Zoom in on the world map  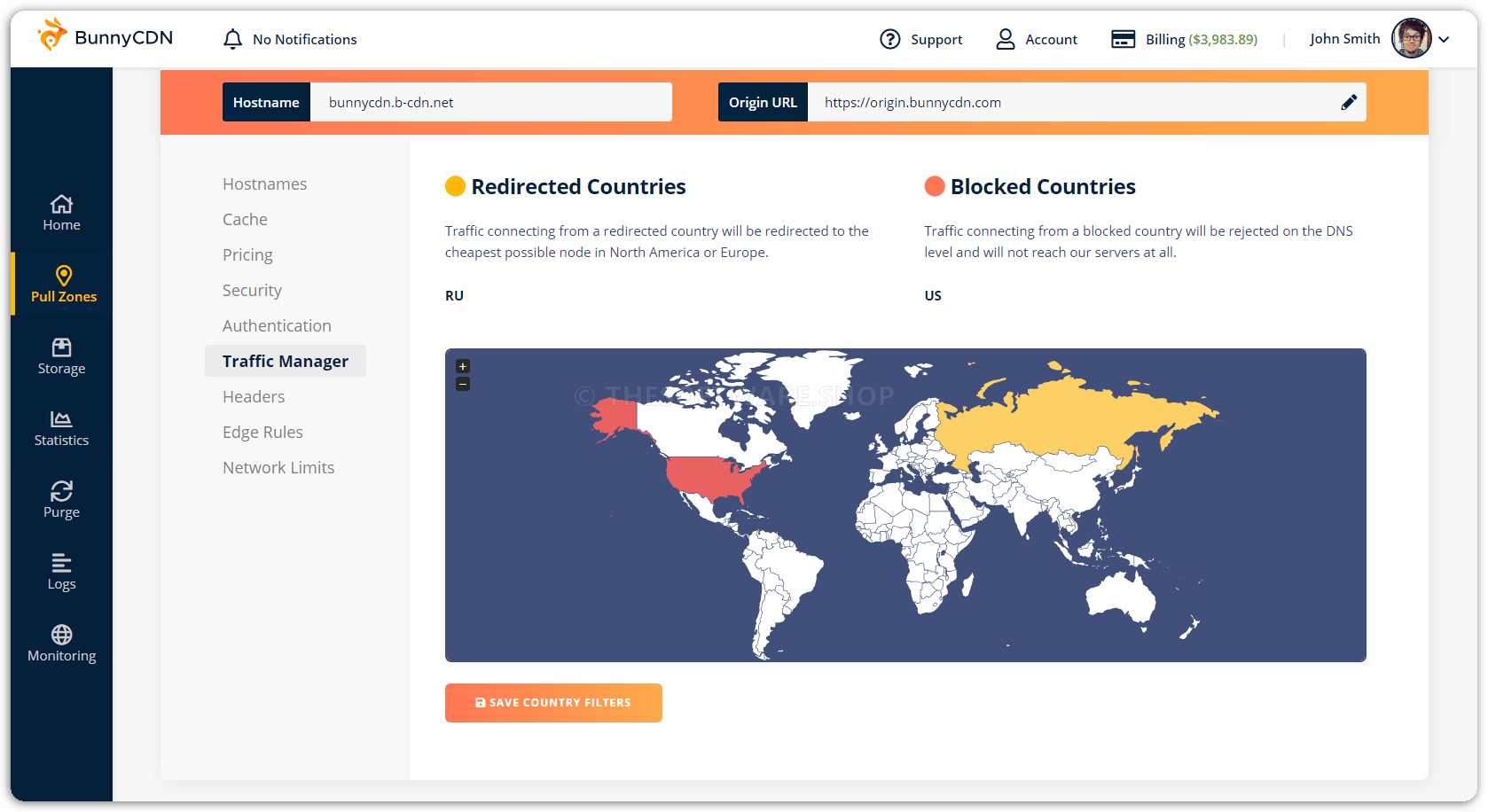[463, 366]
